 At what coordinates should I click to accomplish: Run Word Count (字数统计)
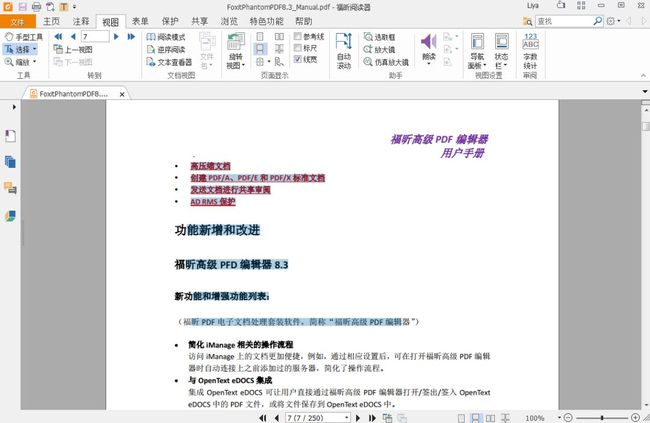click(530, 51)
